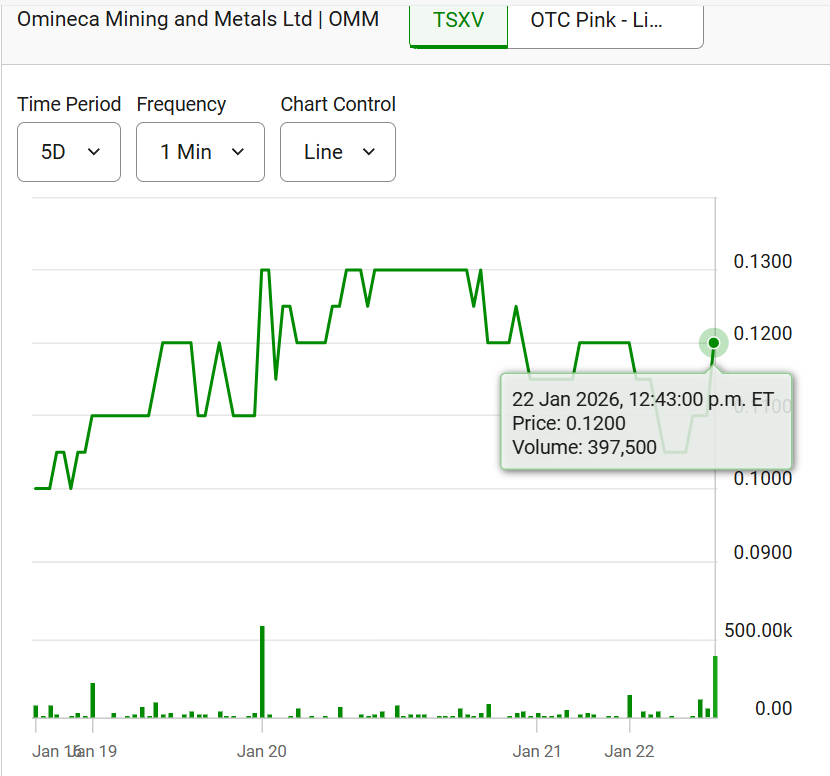Open the Line Chart Control dropdown
The image size is (830, 776).
(338, 152)
